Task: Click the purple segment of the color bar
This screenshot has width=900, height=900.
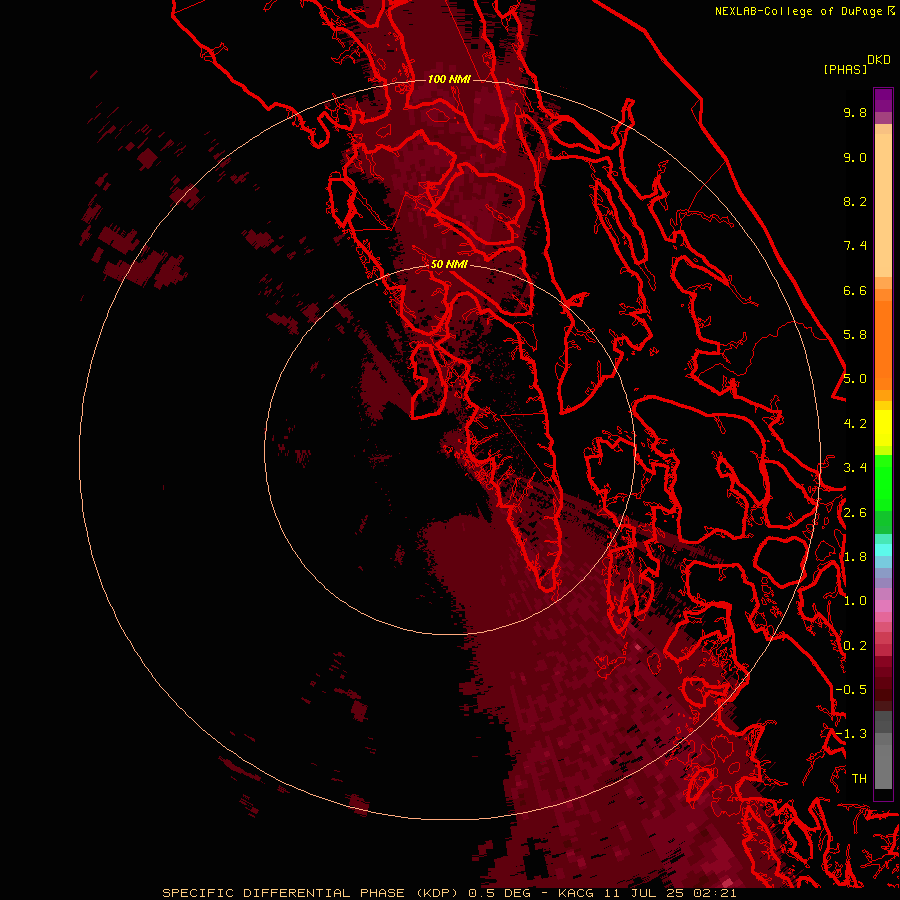Action: point(883,99)
